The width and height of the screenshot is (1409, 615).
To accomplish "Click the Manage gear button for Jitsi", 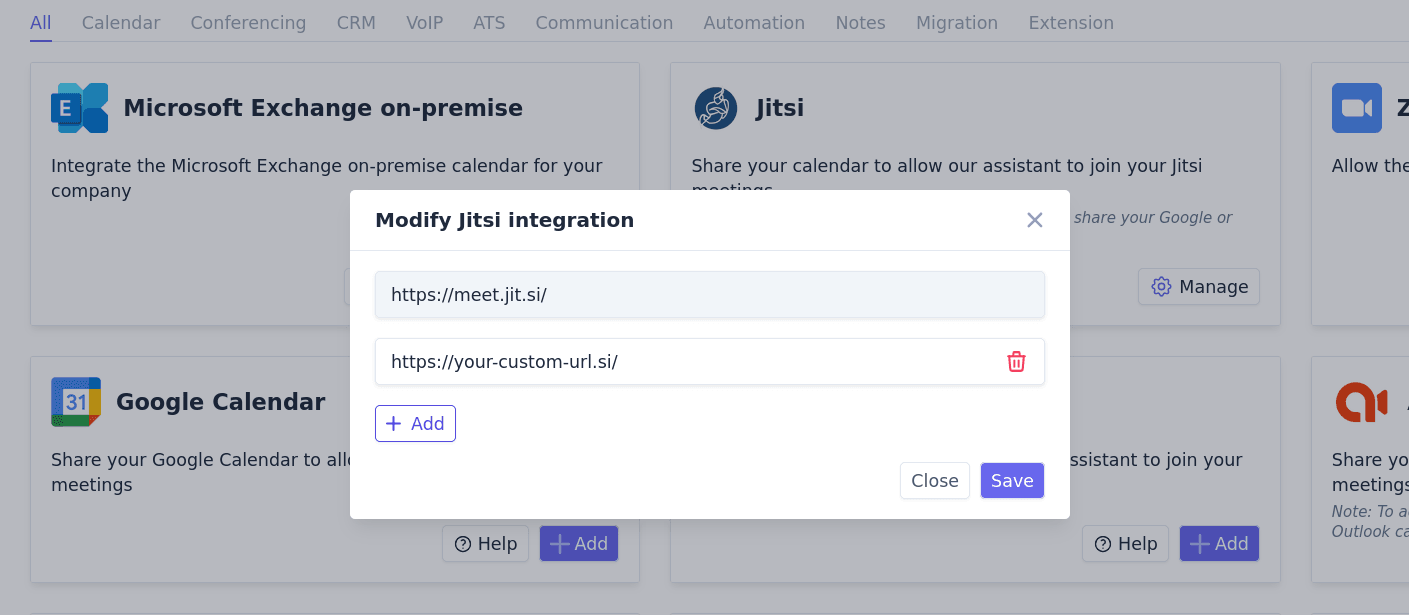I will [x=1199, y=287].
